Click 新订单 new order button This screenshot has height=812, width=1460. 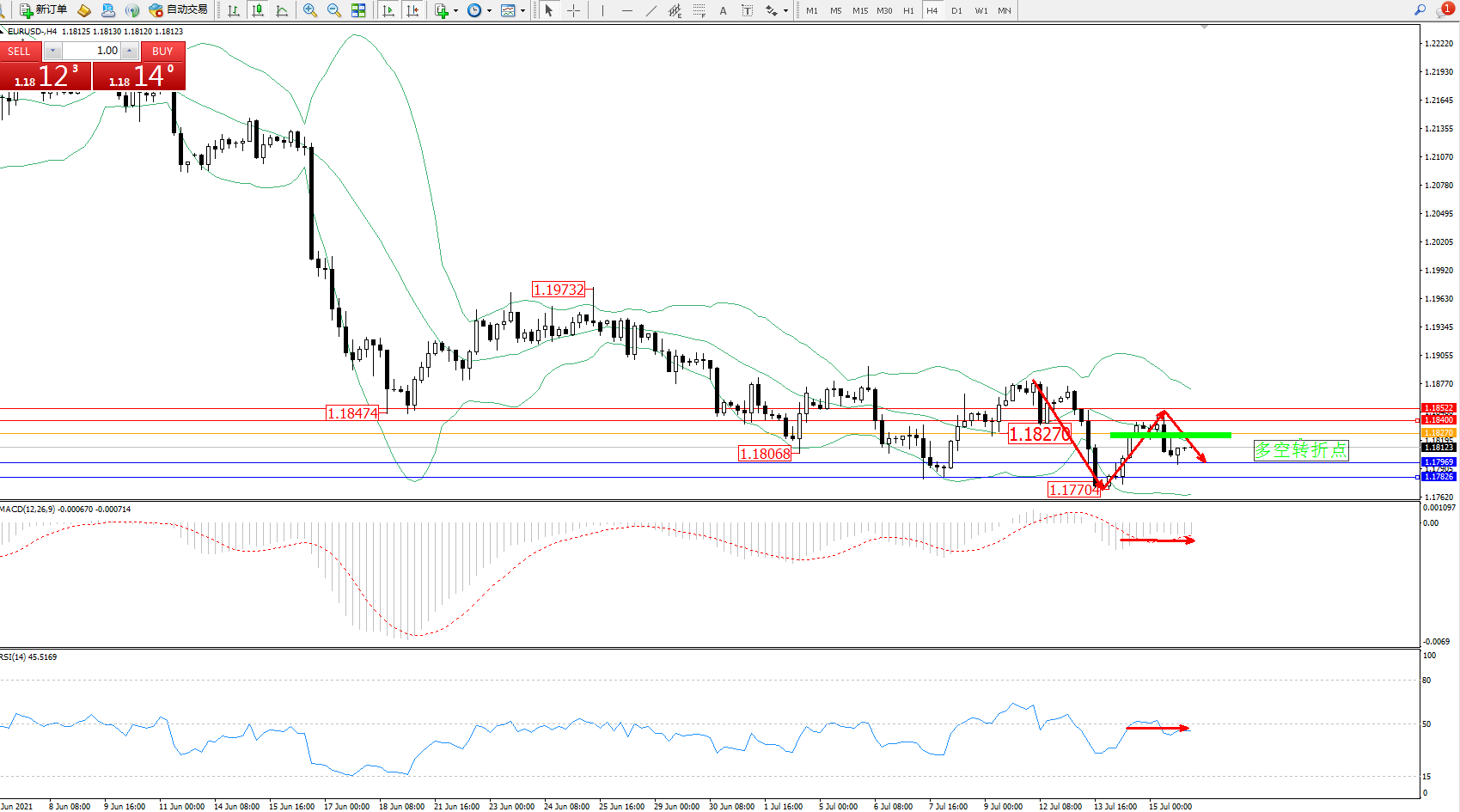[x=44, y=10]
